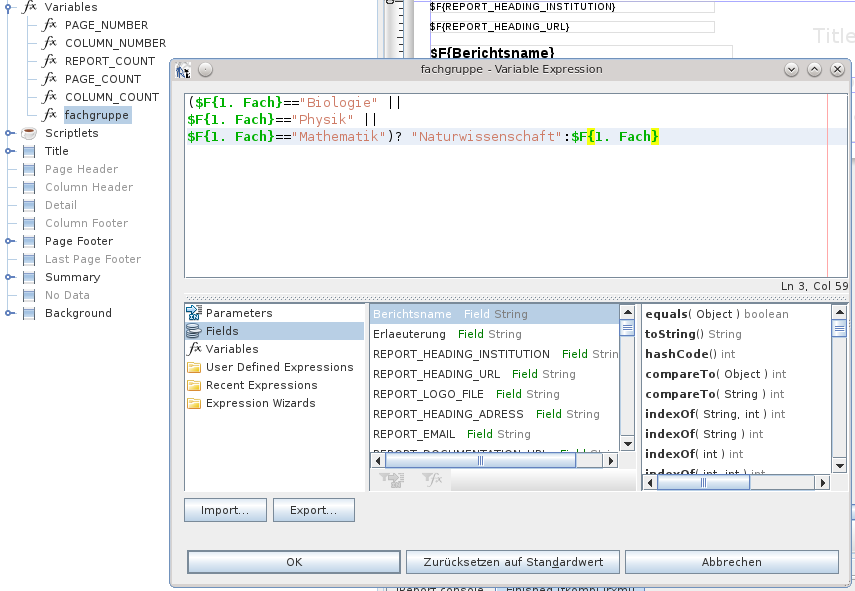The height and width of the screenshot is (591, 855).
Task: Click the COLUMN_NUMBER variable fx icon
Action: tap(50, 43)
